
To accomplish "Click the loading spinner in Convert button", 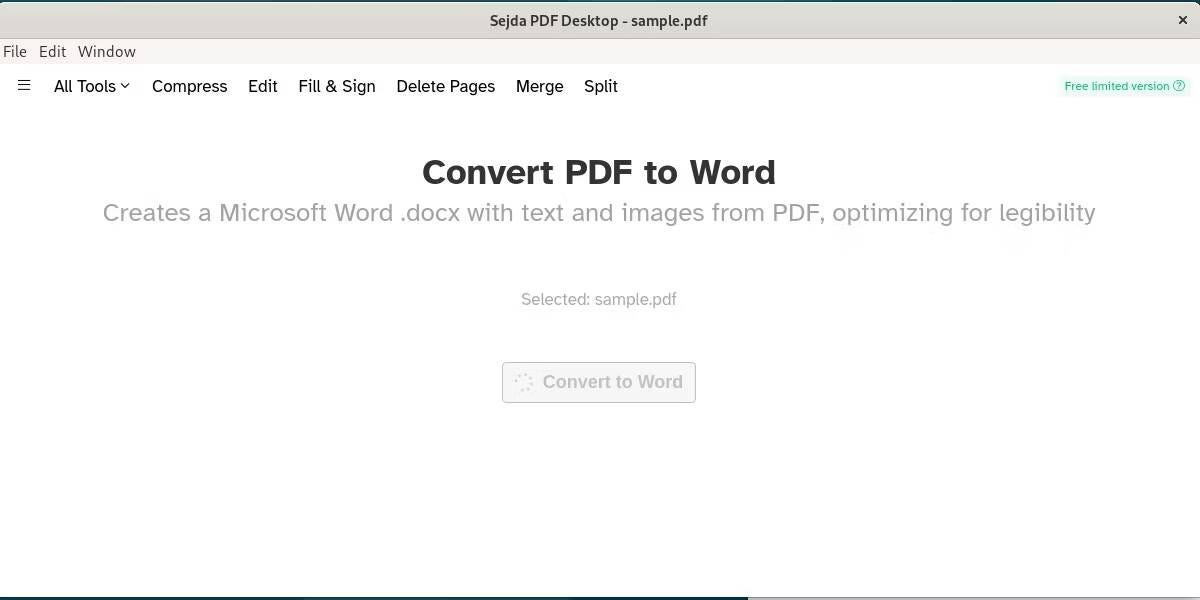I will (522, 382).
